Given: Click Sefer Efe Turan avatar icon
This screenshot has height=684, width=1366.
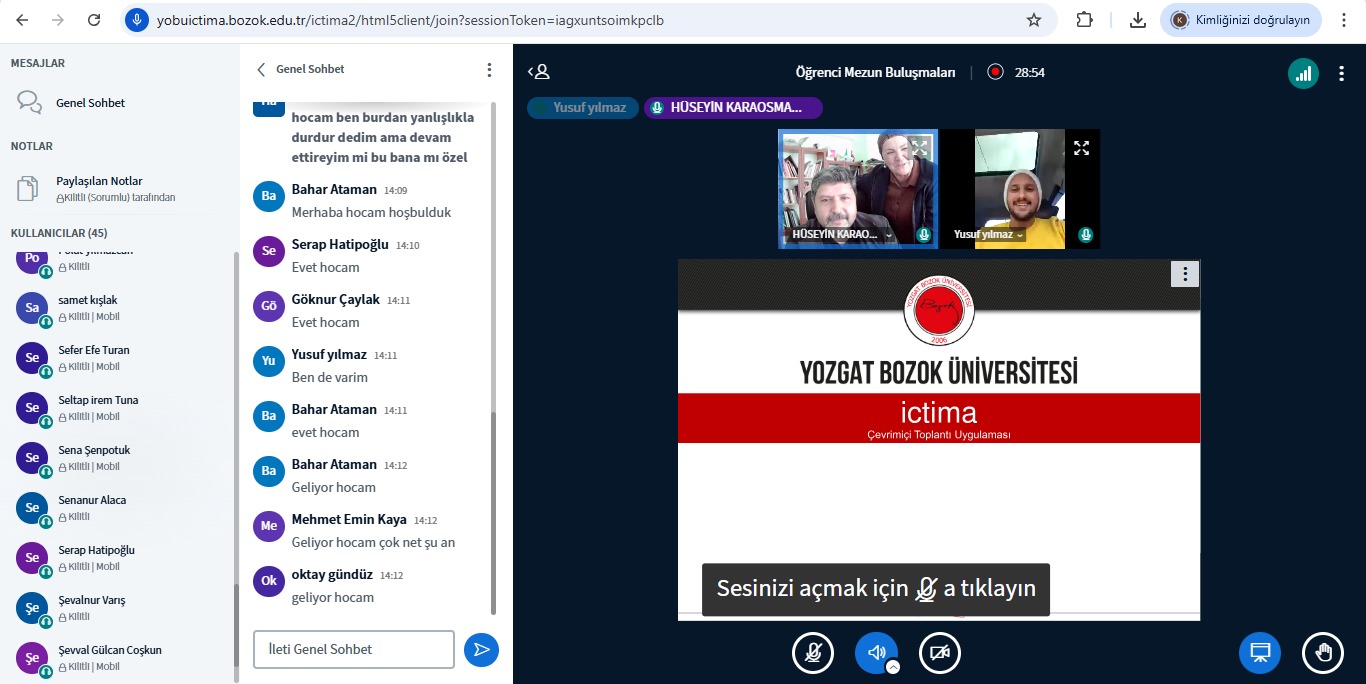Looking at the screenshot, I should coord(32,358).
